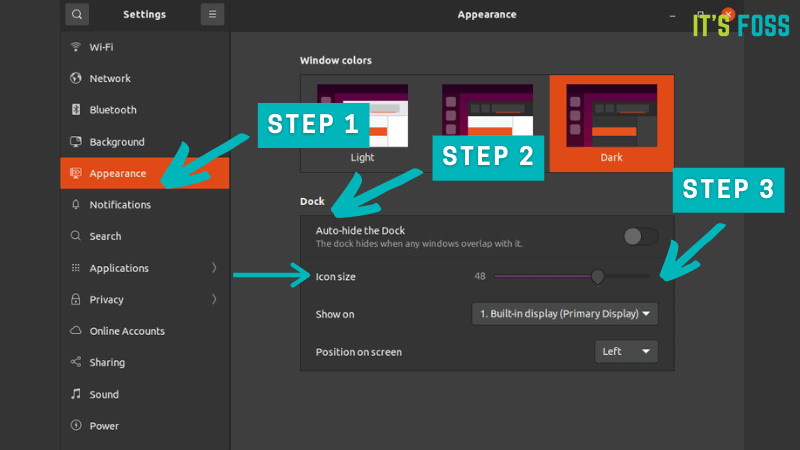Viewport: 800px width, 450px height.
Task: Expand the Applications submenu chevron
Action: [214, 268]
